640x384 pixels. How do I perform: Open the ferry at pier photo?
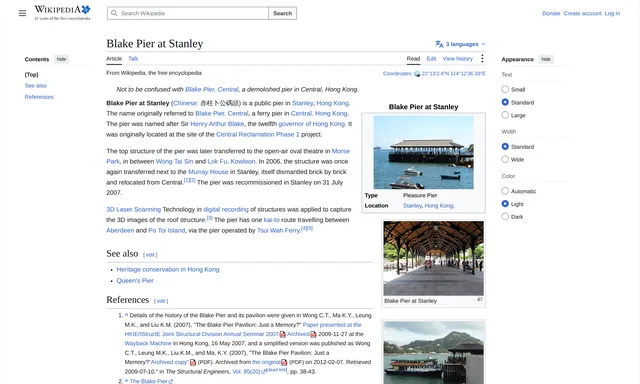point(433,352)
